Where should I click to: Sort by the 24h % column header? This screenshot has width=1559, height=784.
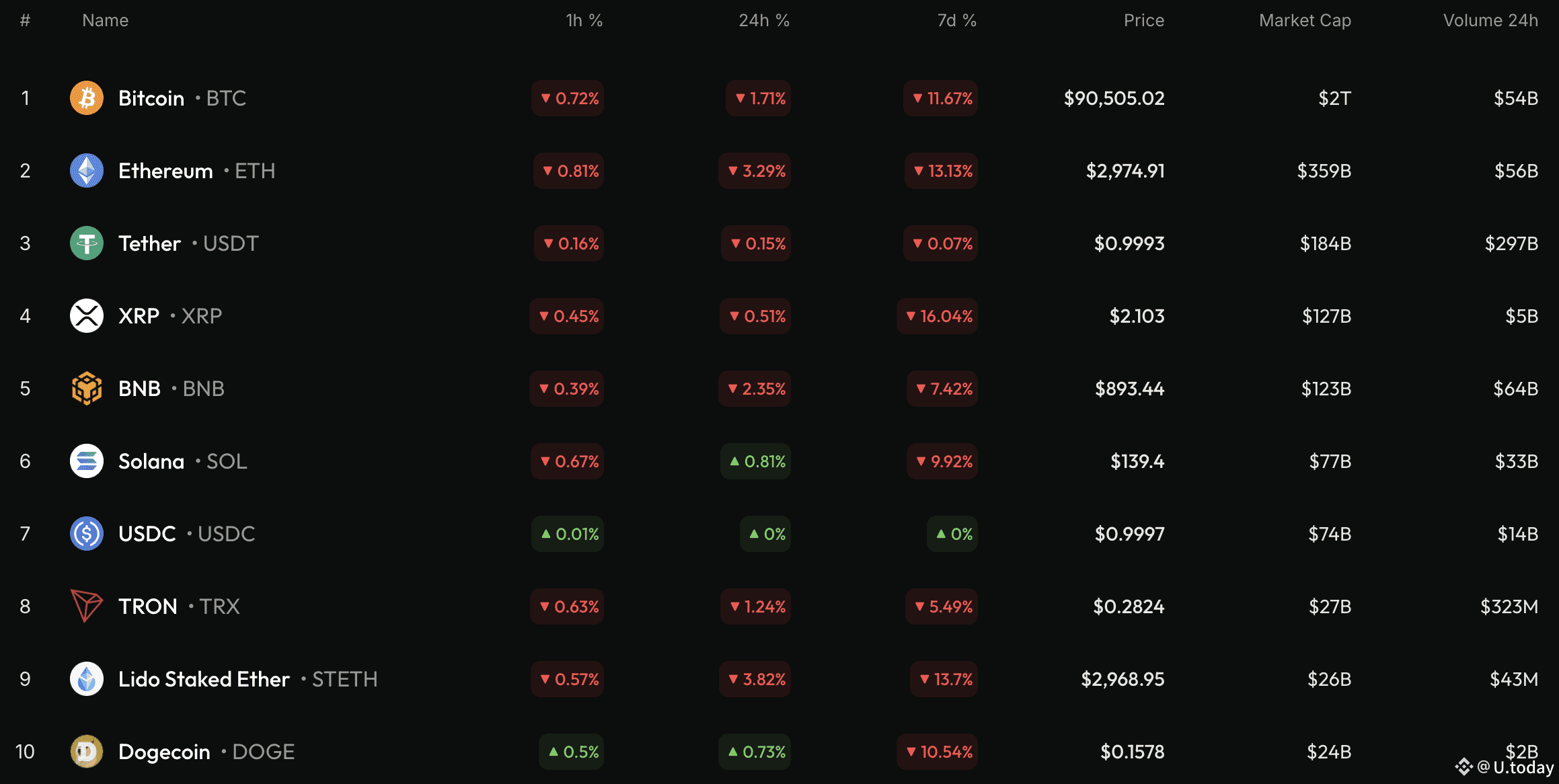[764, 21]
